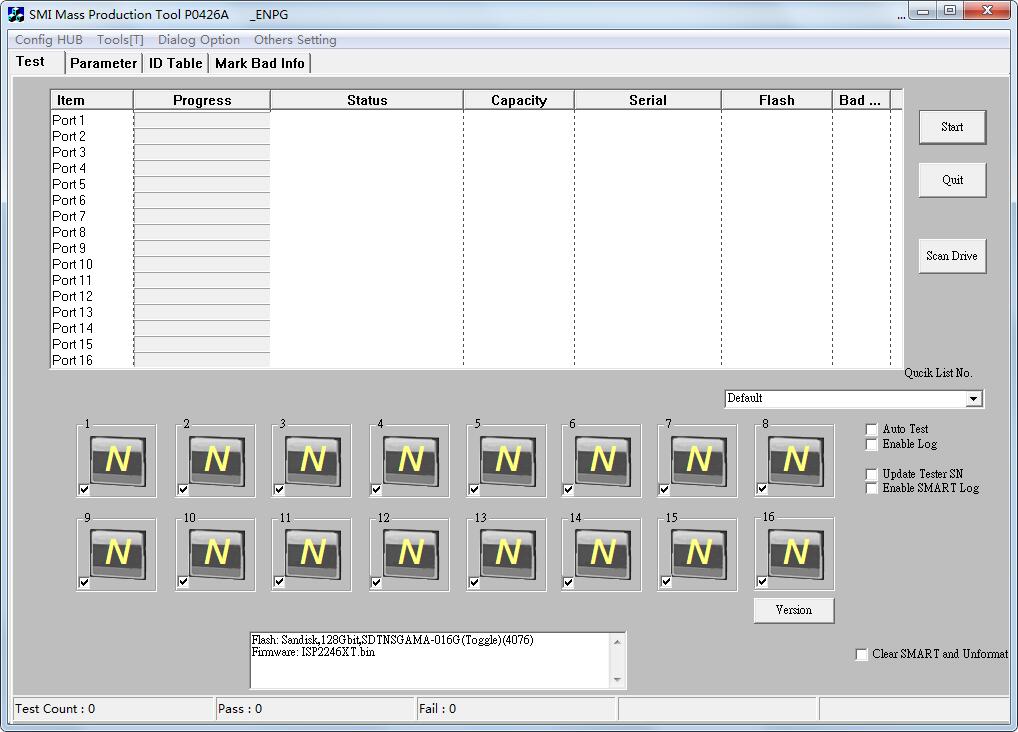Select the port 6 drive icon
1018x732 pixels.
pyautogui.click(x=603, y=460)
